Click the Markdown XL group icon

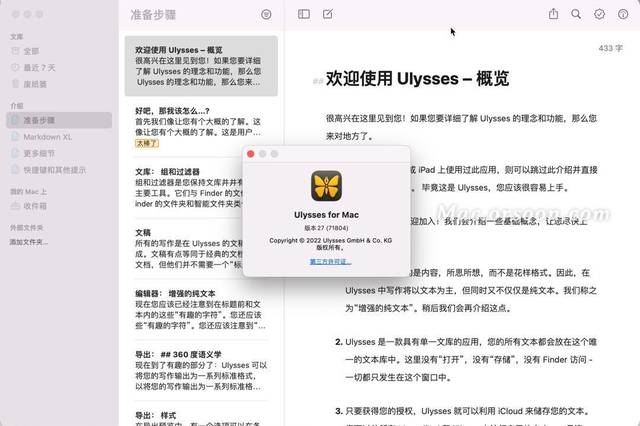point(15,137)
